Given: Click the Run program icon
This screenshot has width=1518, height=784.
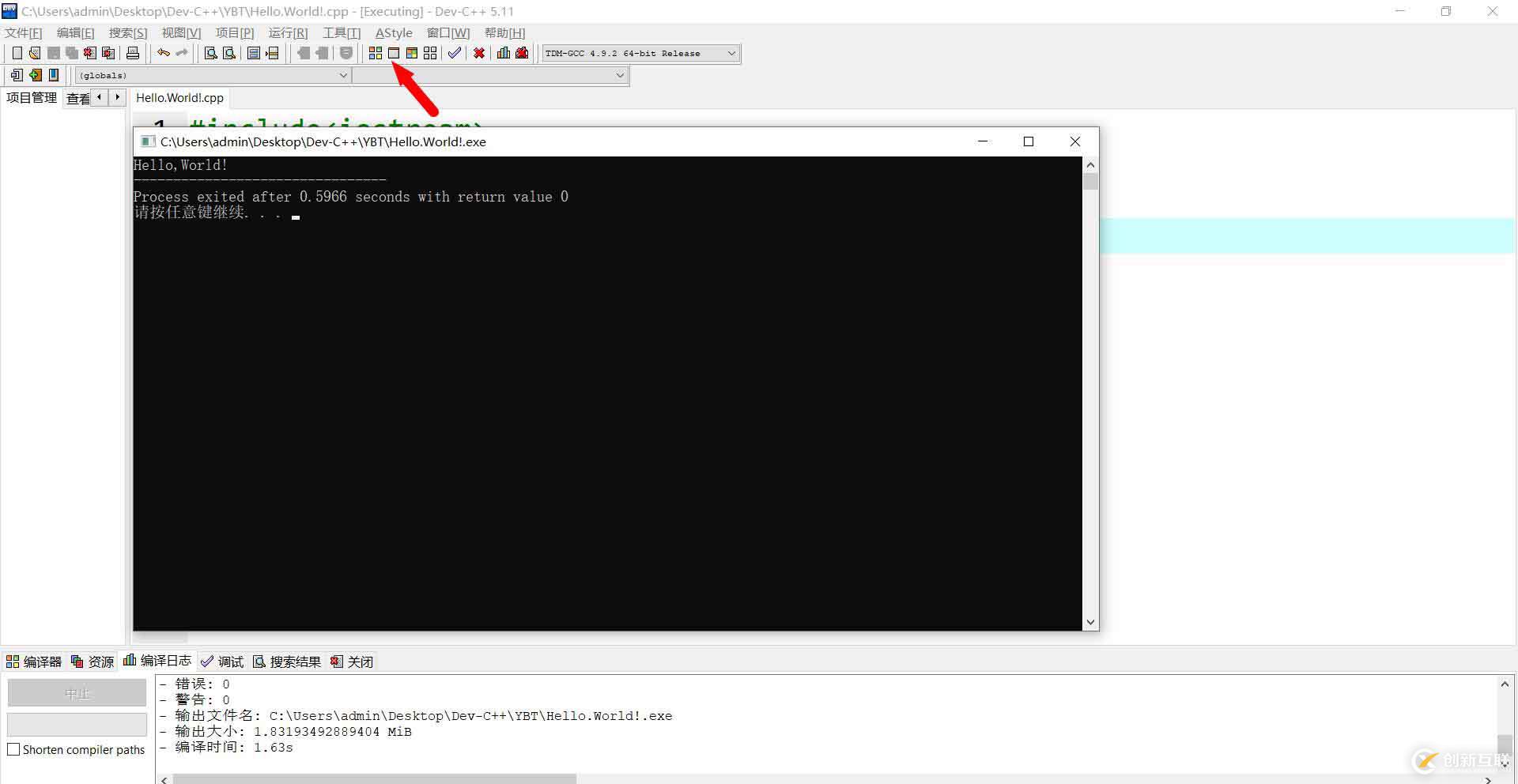Looking at the screenshot, I should pyautogui.click(x=394, y=53).
